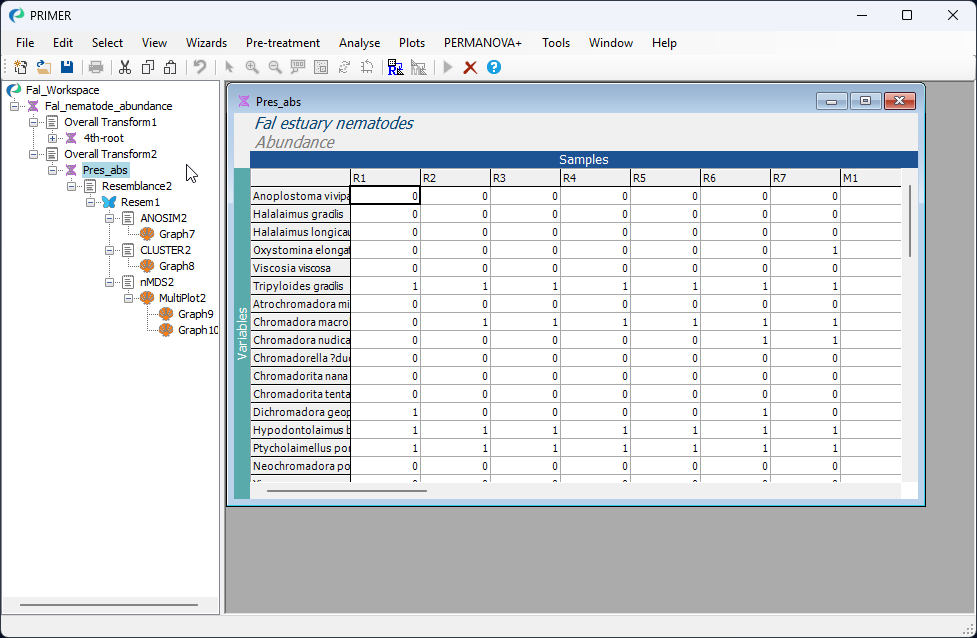This screenshot has height=638, width=977.
Task: Click the red X cancel icon
Action: (470, 67)
